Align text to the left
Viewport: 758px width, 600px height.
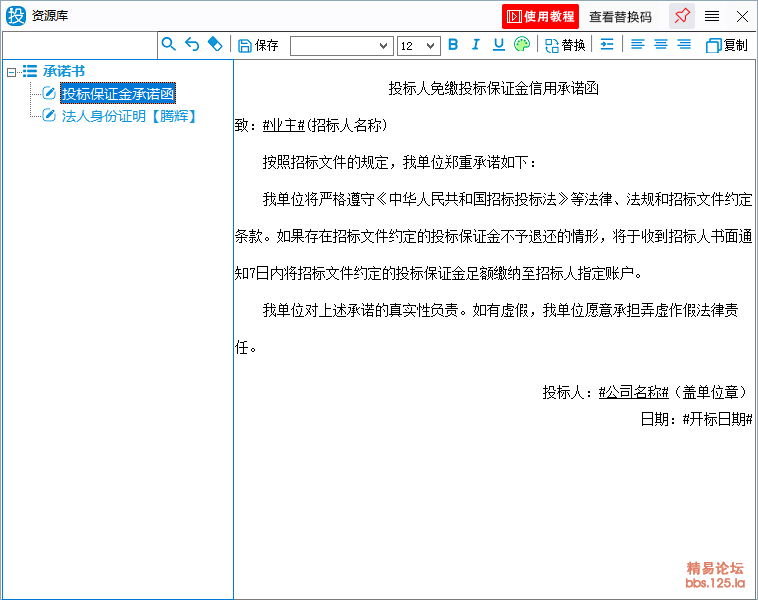(638, 44)
